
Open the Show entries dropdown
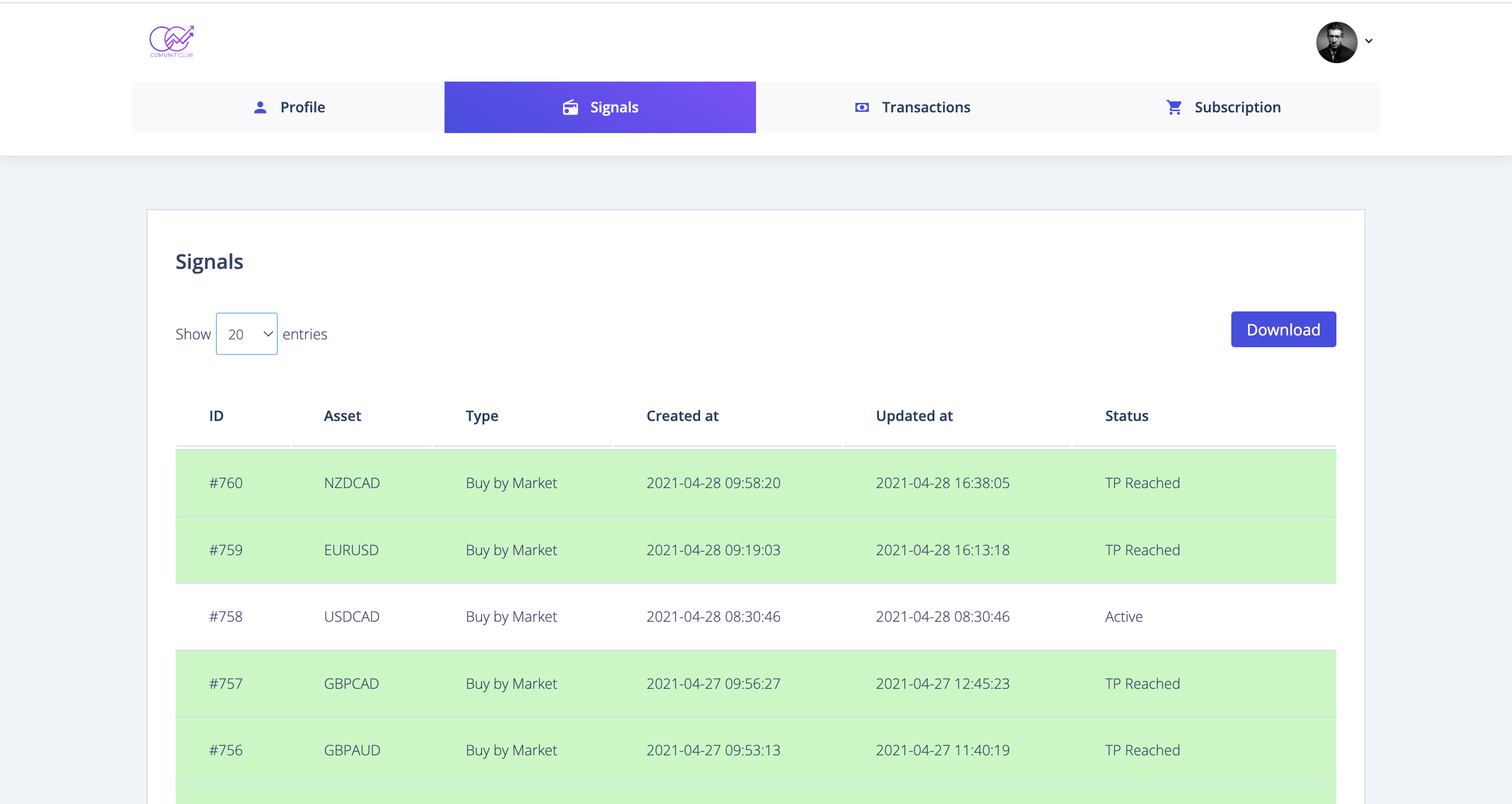247,333
